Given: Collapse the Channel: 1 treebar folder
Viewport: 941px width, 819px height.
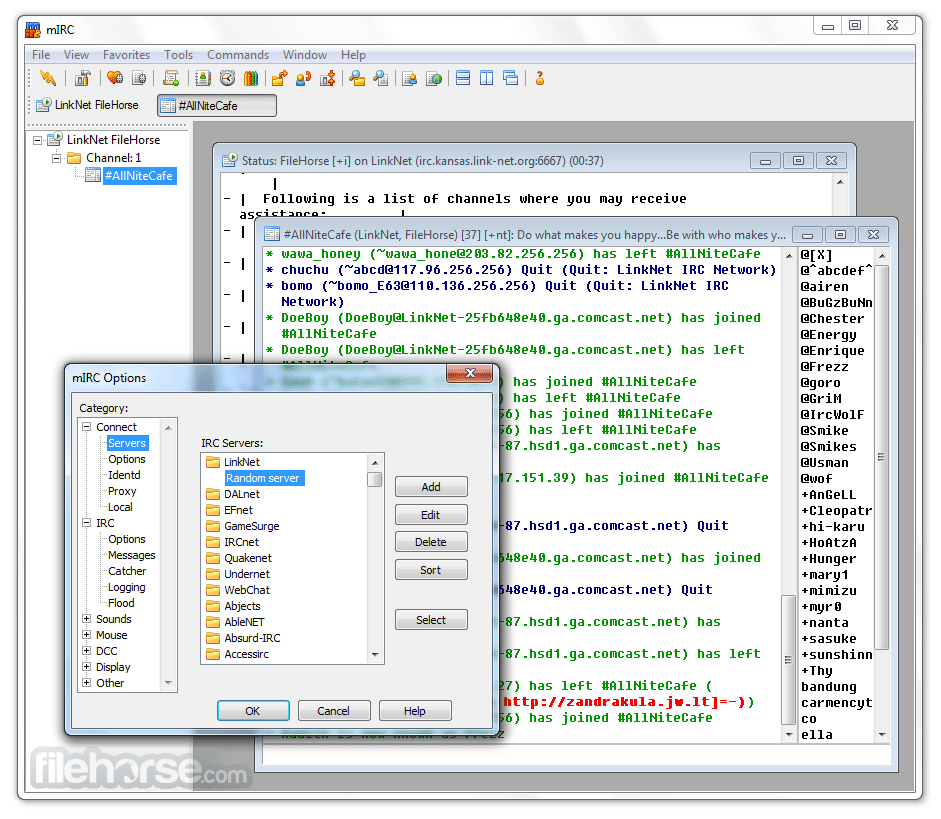Looking at the screenshot, I should tap(56, 158).
